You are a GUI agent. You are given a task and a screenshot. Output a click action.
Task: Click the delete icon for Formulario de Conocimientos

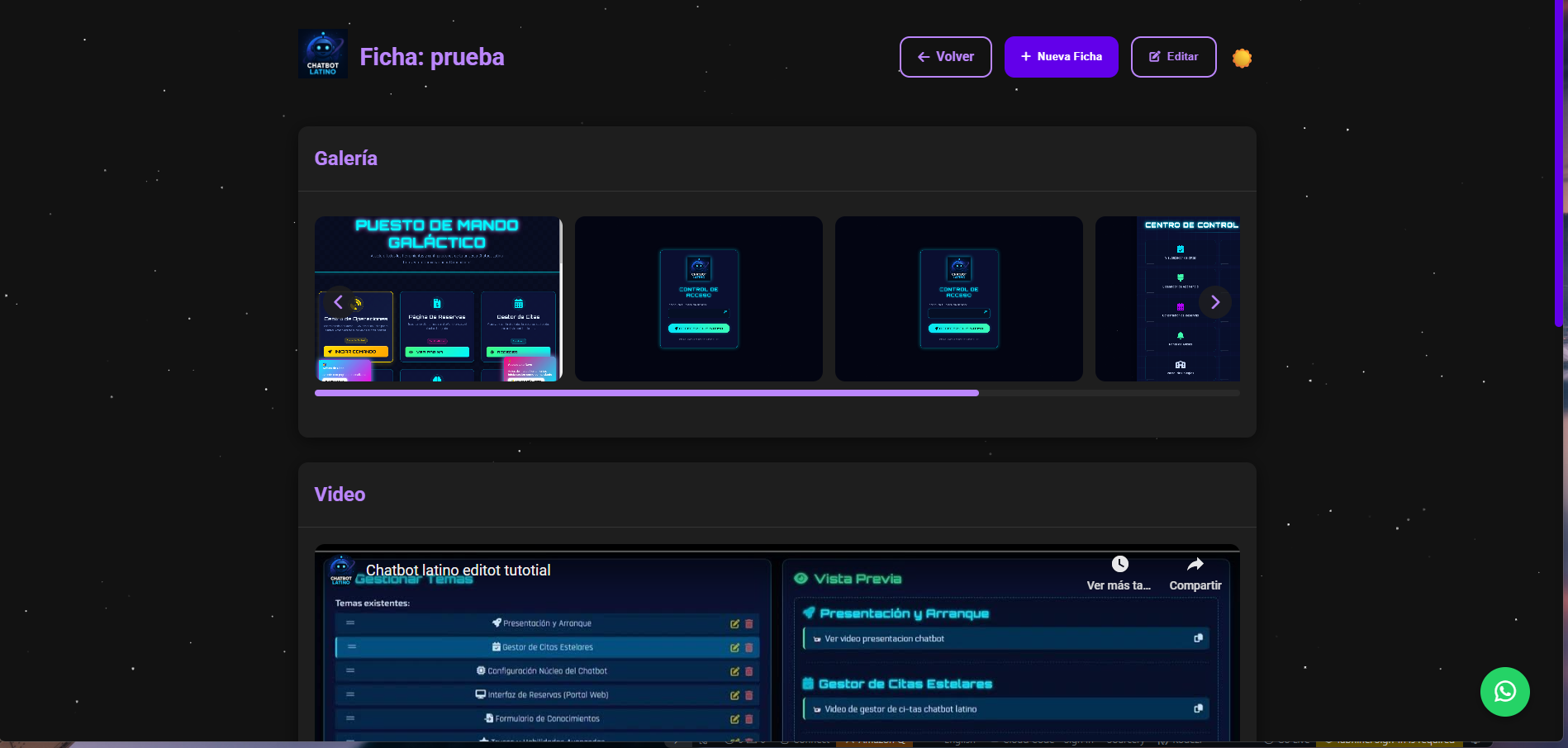point(749,718)
